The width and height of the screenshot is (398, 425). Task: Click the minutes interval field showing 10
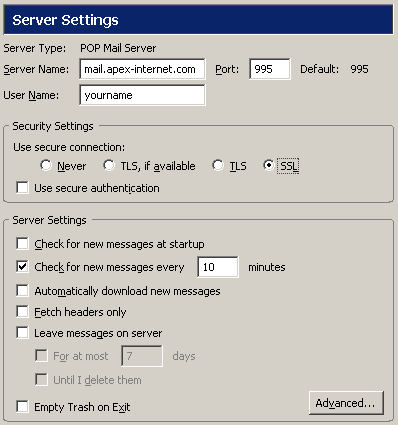218,267
